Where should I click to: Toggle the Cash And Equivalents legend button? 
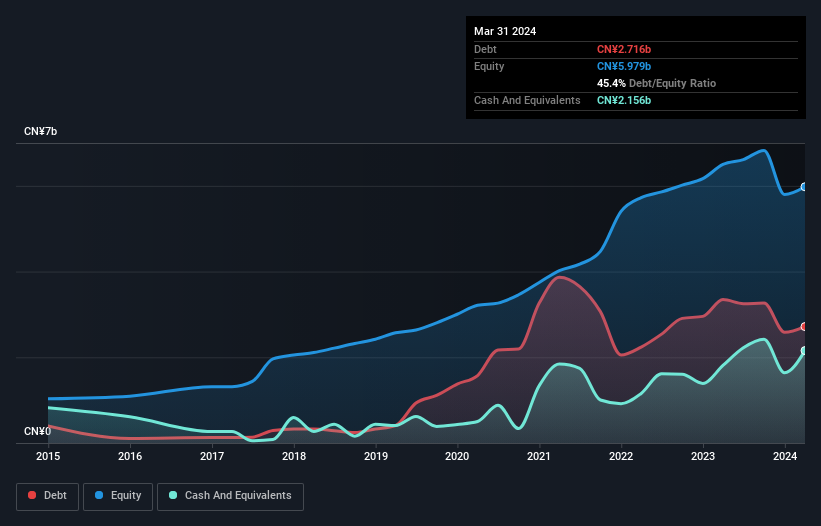tap(230, 496)
